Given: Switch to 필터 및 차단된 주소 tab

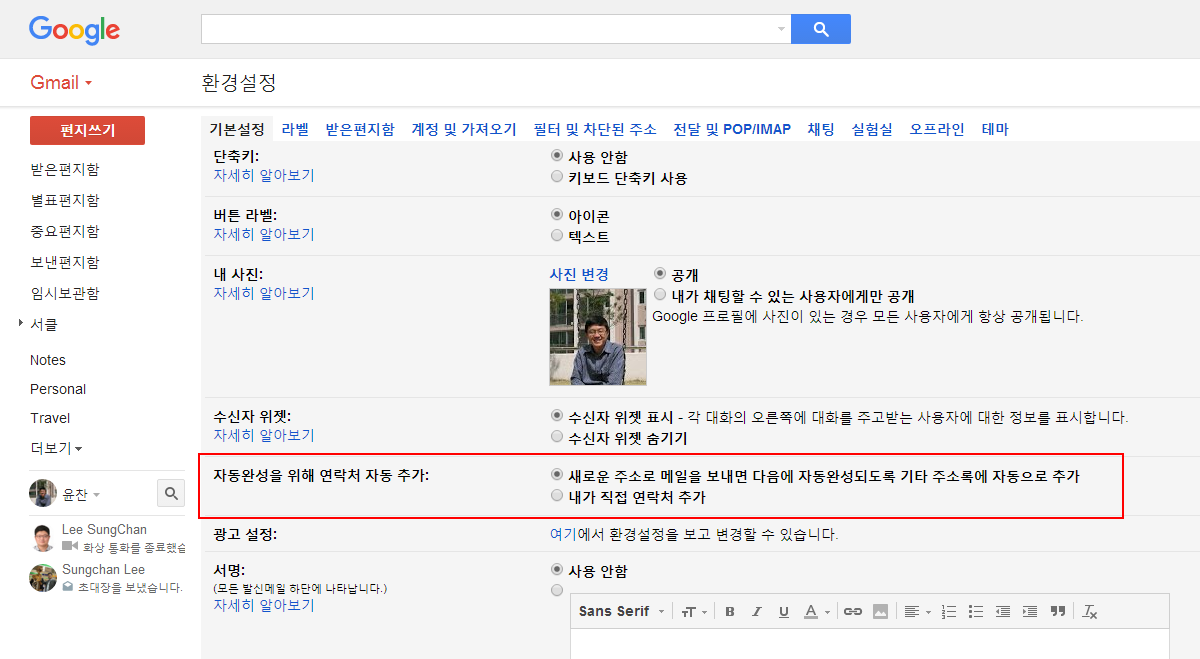Looking at the screenshot, I should point(595,129).
